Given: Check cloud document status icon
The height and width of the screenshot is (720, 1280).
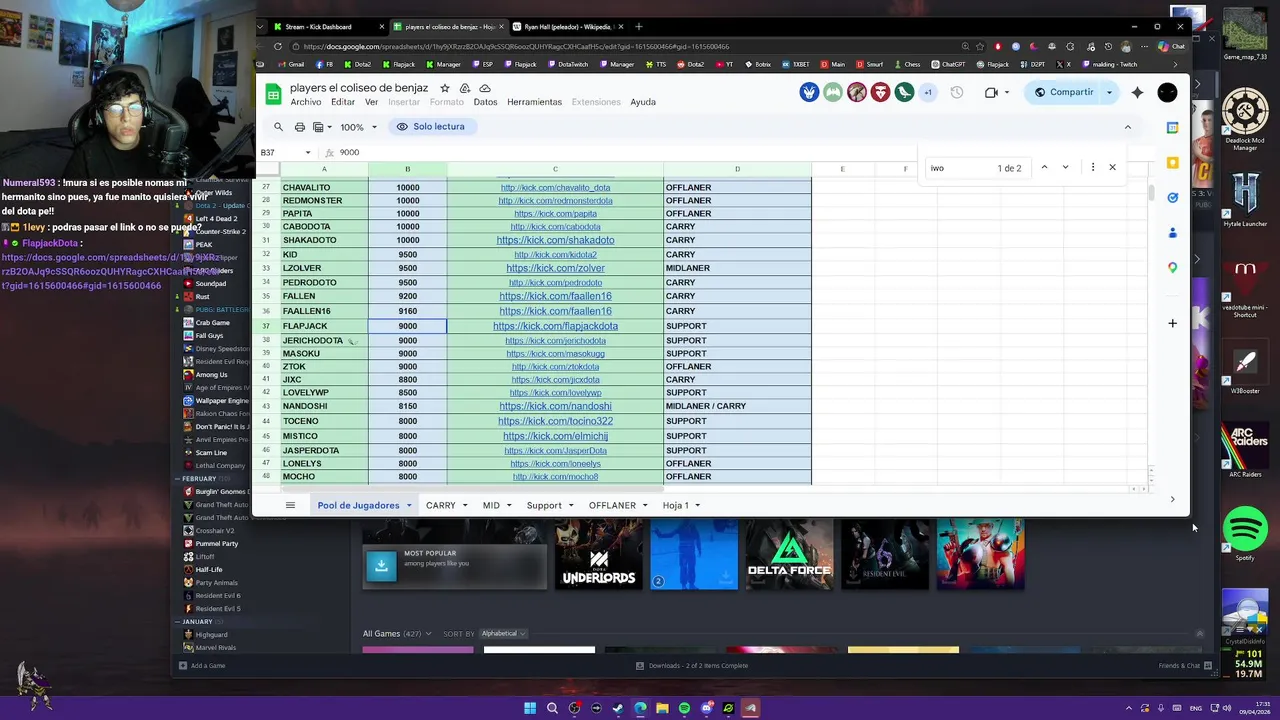Looking at the screenshot, I should click(485, 88).
